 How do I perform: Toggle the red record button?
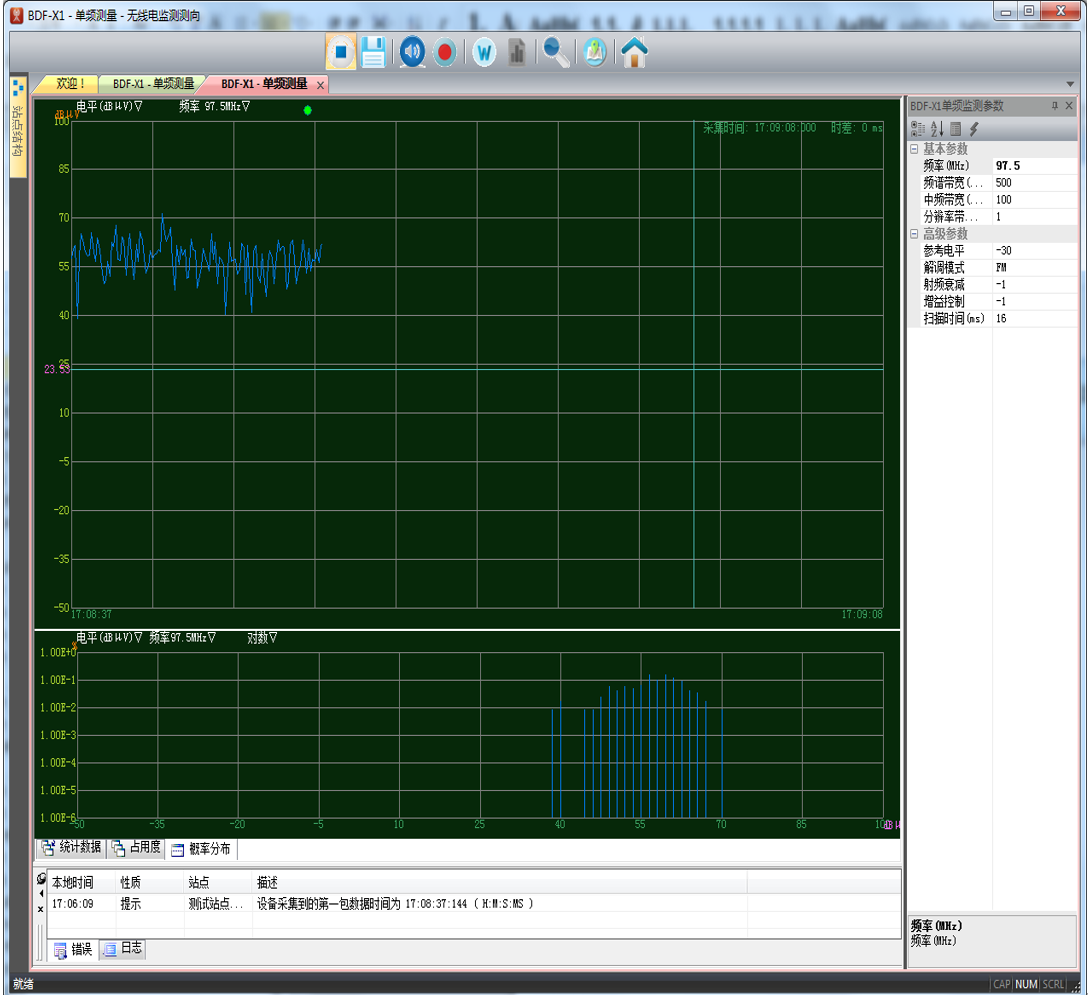445,52
